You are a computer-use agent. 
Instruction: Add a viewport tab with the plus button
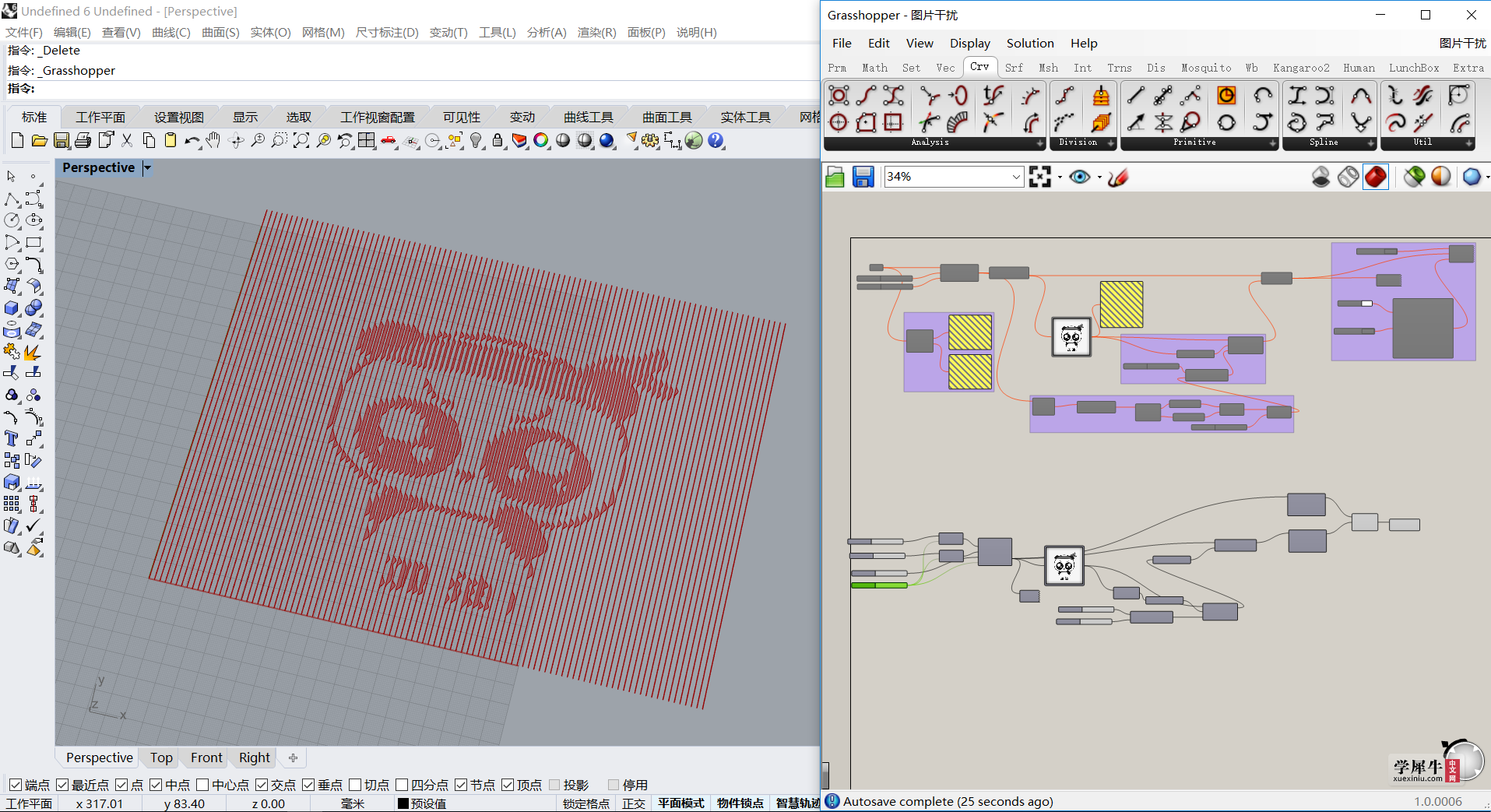point(293,758)
